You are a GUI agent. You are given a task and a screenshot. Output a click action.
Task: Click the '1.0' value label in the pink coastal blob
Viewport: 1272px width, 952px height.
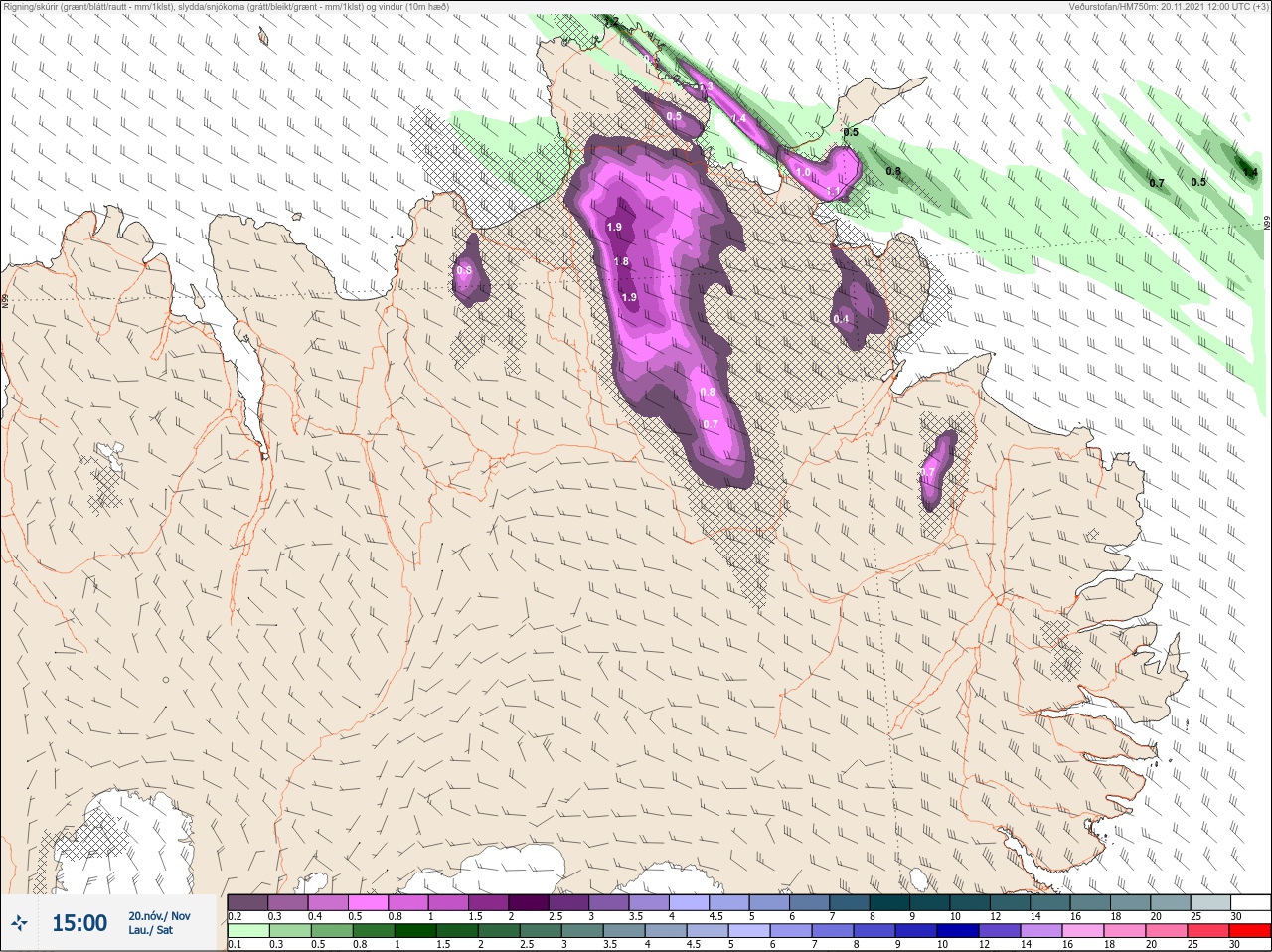pos(803,173)
